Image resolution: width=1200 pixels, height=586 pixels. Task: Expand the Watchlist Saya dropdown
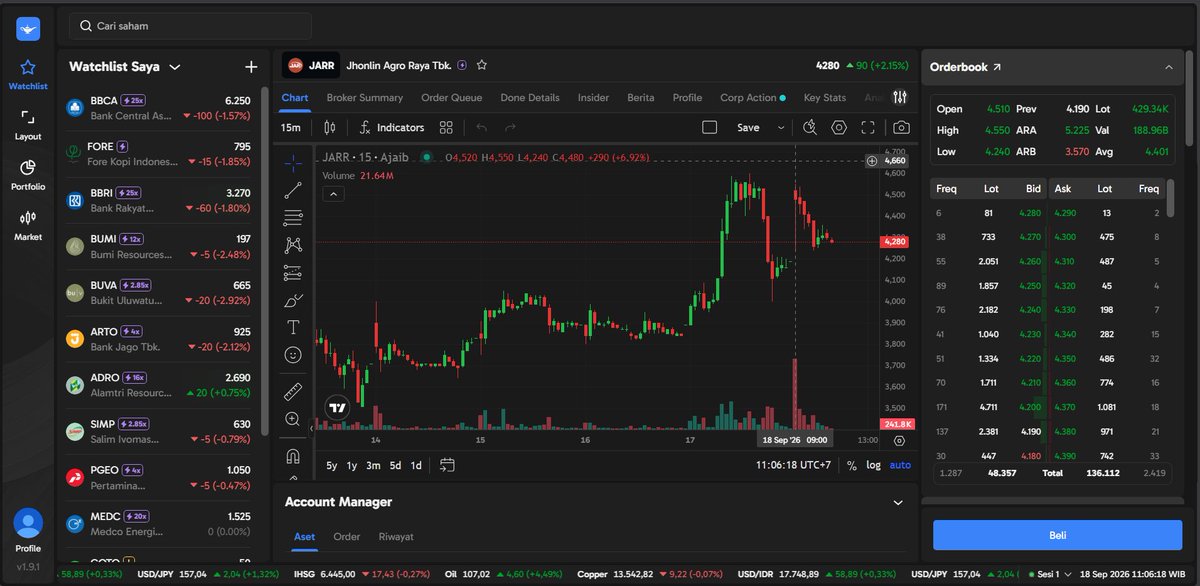(x=175, y=67)
